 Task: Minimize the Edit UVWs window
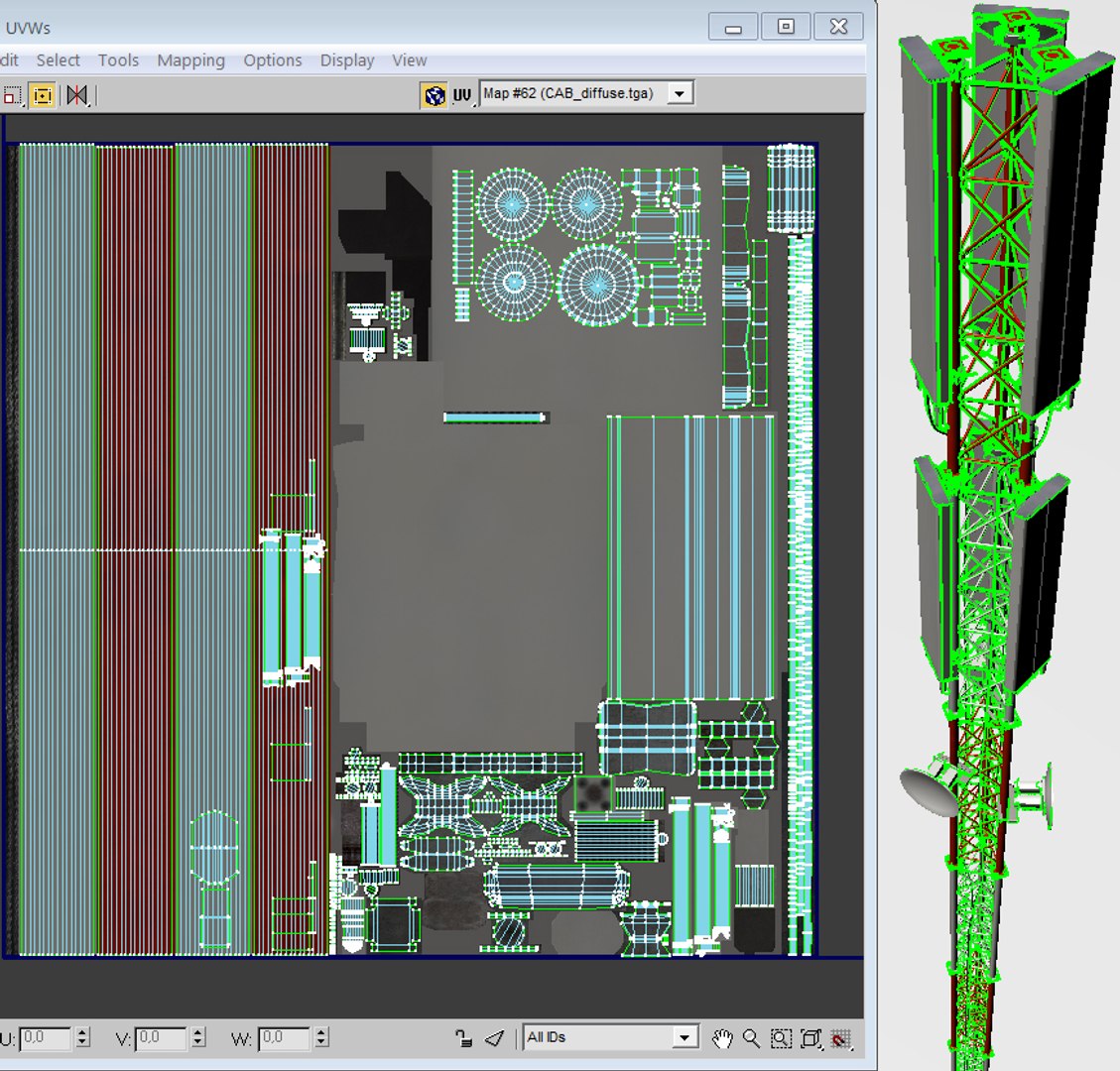click(733, 27)
